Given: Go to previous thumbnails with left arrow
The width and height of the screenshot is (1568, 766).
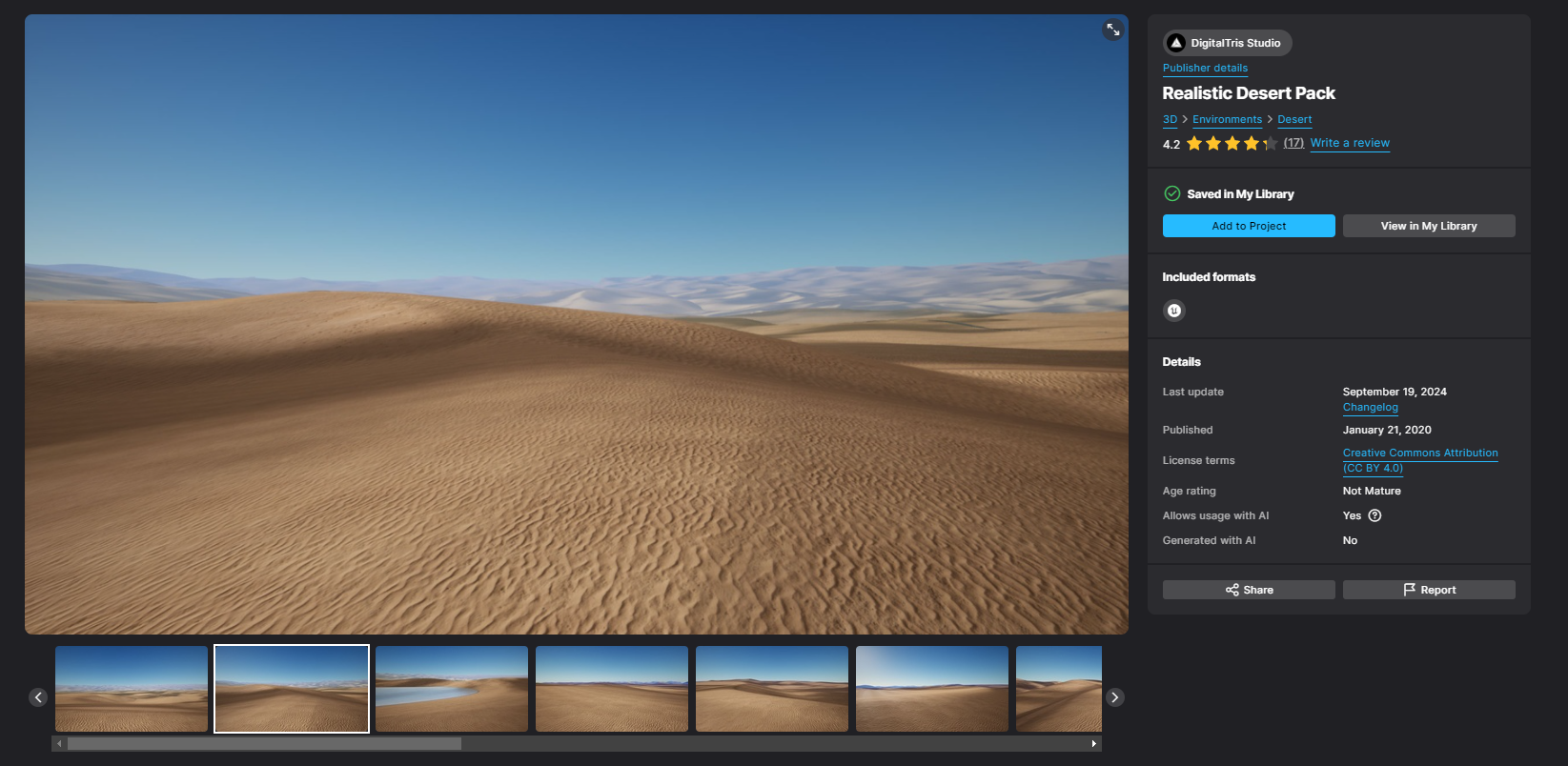Looking at the screenshot, I should 38,697.
